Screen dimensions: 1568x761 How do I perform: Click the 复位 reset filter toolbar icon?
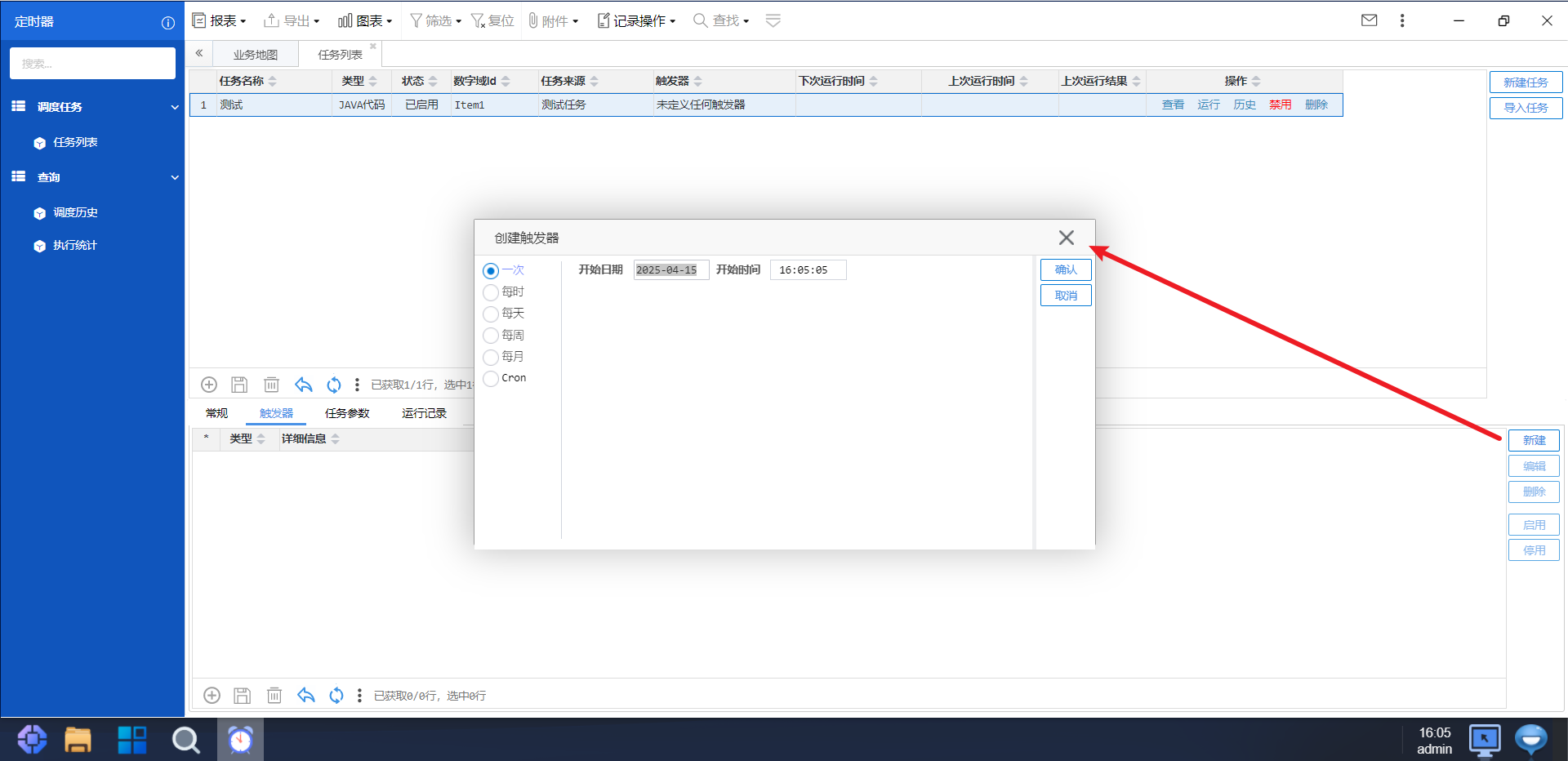492,20
